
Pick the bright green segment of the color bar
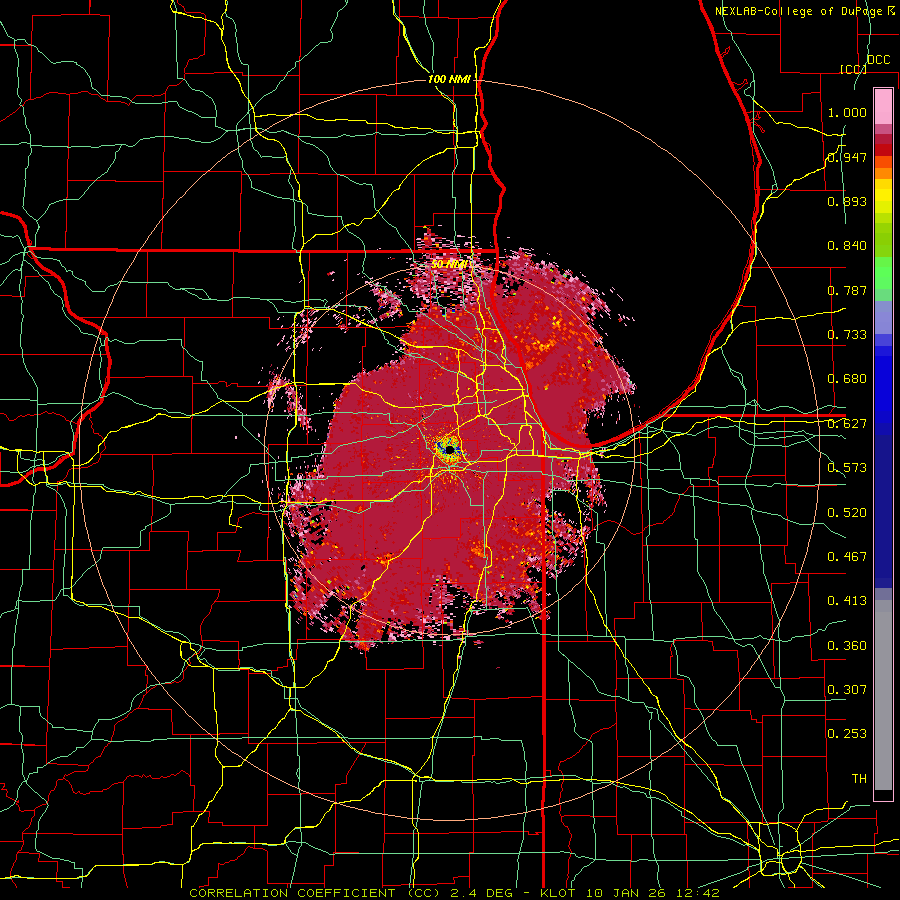(883, 273)
